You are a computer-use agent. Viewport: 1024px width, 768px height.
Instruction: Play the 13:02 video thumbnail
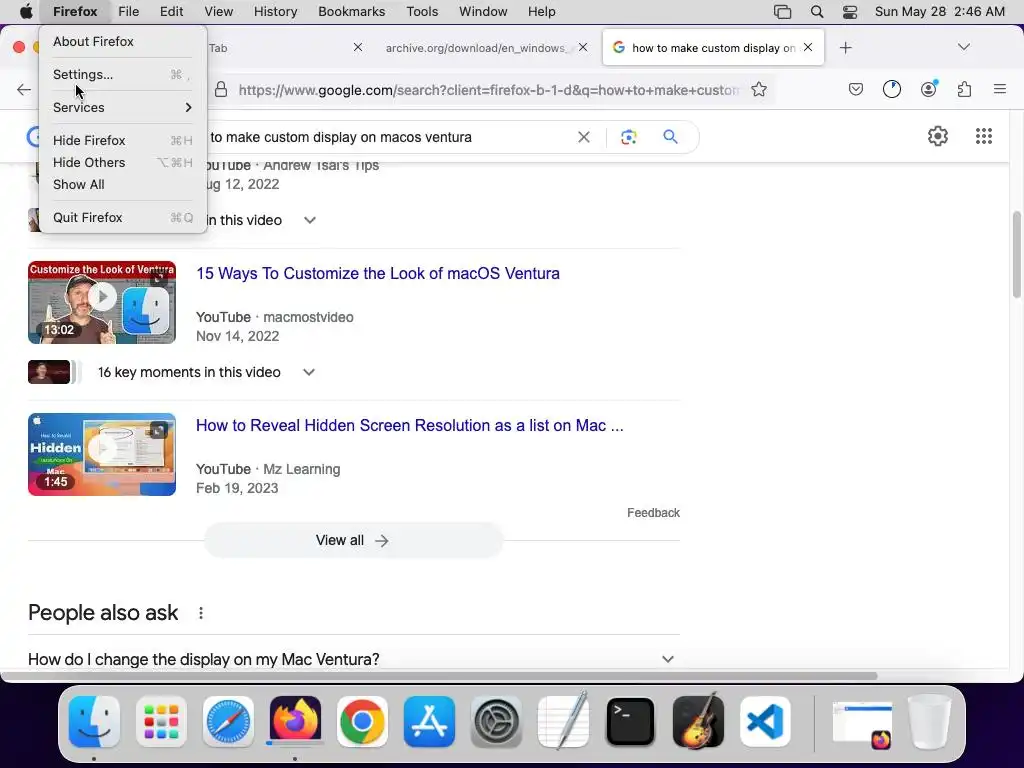(x=102, y=302)
